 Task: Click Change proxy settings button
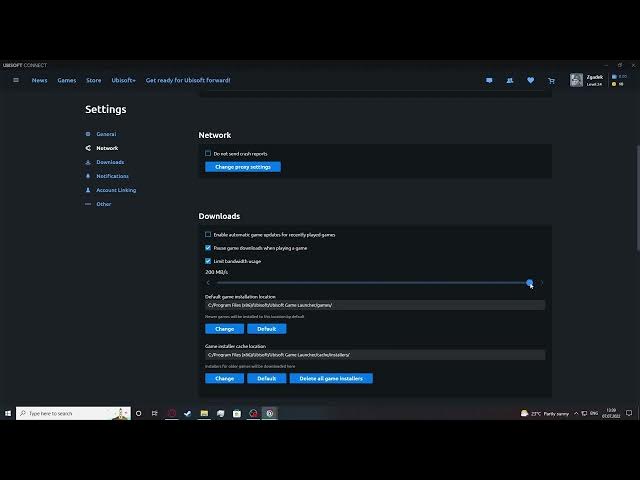[x=243, y=167]
